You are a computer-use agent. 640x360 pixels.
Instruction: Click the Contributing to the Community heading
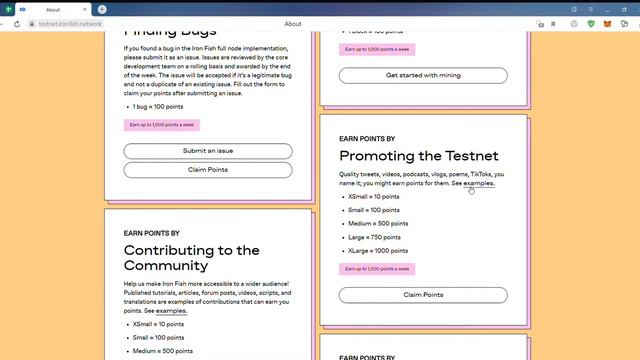coord(191,258)
